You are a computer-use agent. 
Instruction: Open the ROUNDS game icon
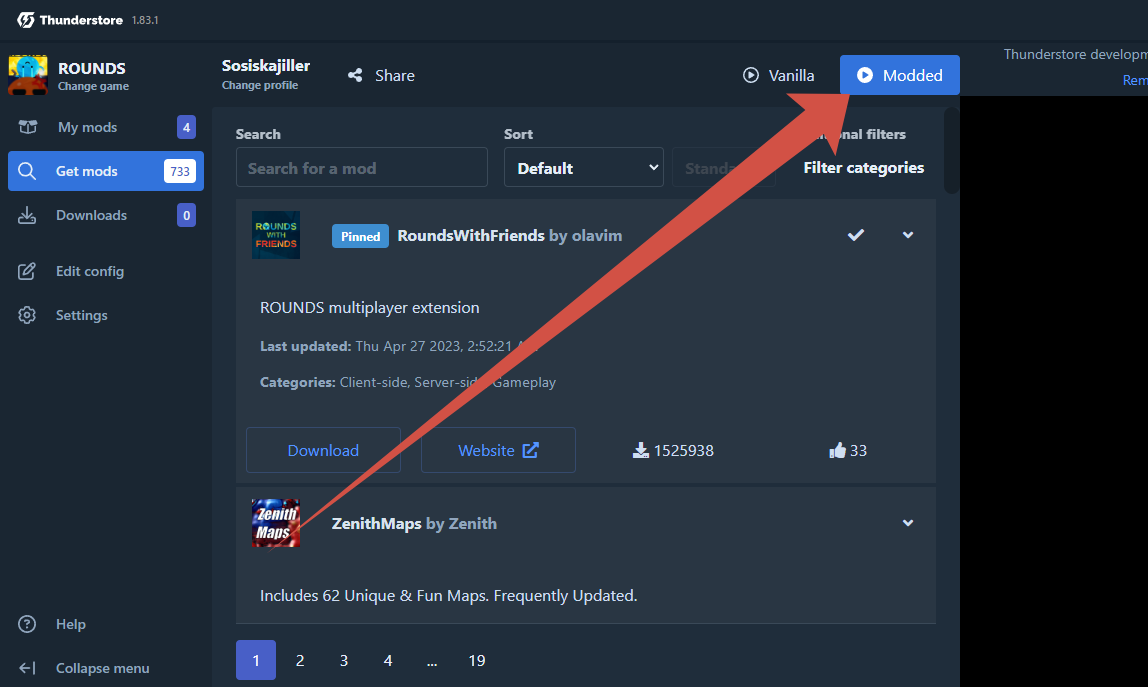[x=28, y=75]
